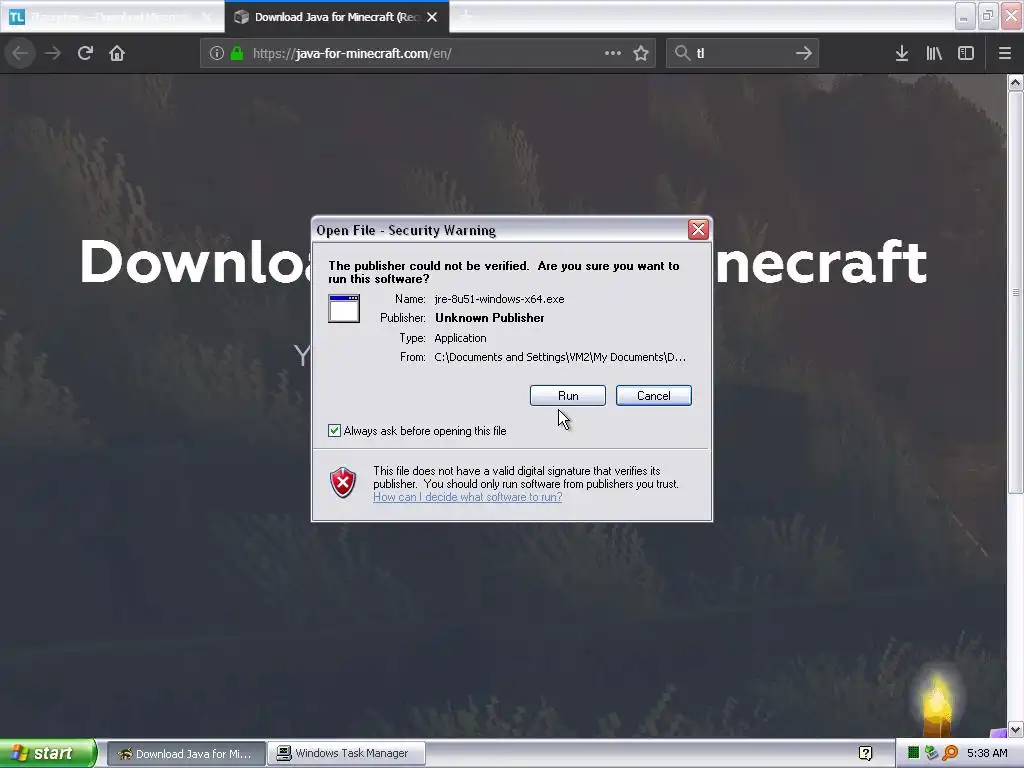Reload the current page
The height and width of the screenshot is (768, 1024).
85,53
